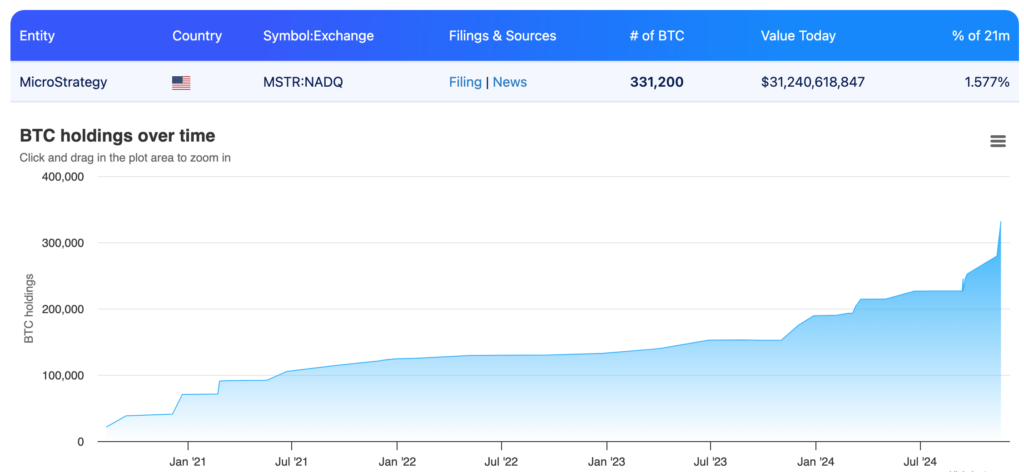Click the Jan '24 x-axis label
The height and width of the screenshot is (472, 1024).
coord(815,462)
